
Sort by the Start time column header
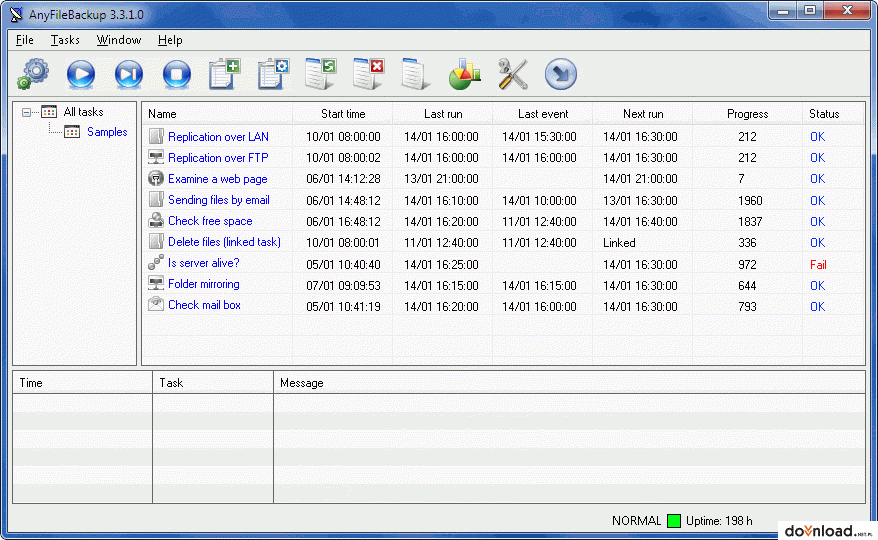pyautogui.click(x=343, y=114)
